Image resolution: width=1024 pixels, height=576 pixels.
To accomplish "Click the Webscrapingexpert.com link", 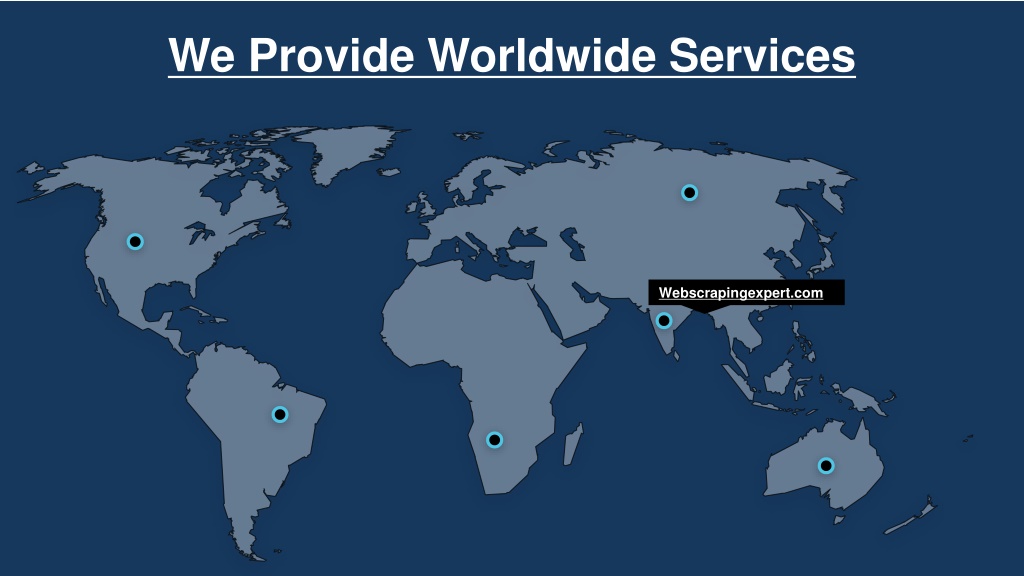I will (x=741, y=293).
